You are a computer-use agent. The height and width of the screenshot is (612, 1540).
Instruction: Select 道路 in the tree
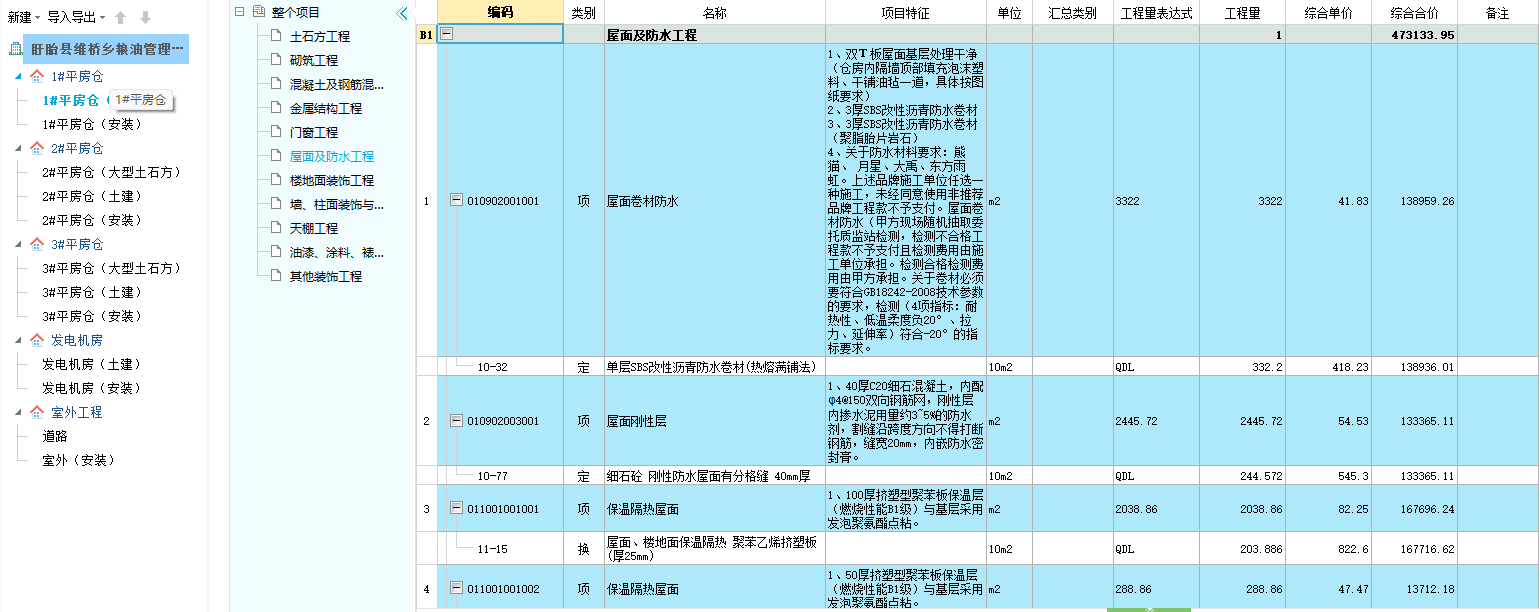coord(55,436)
